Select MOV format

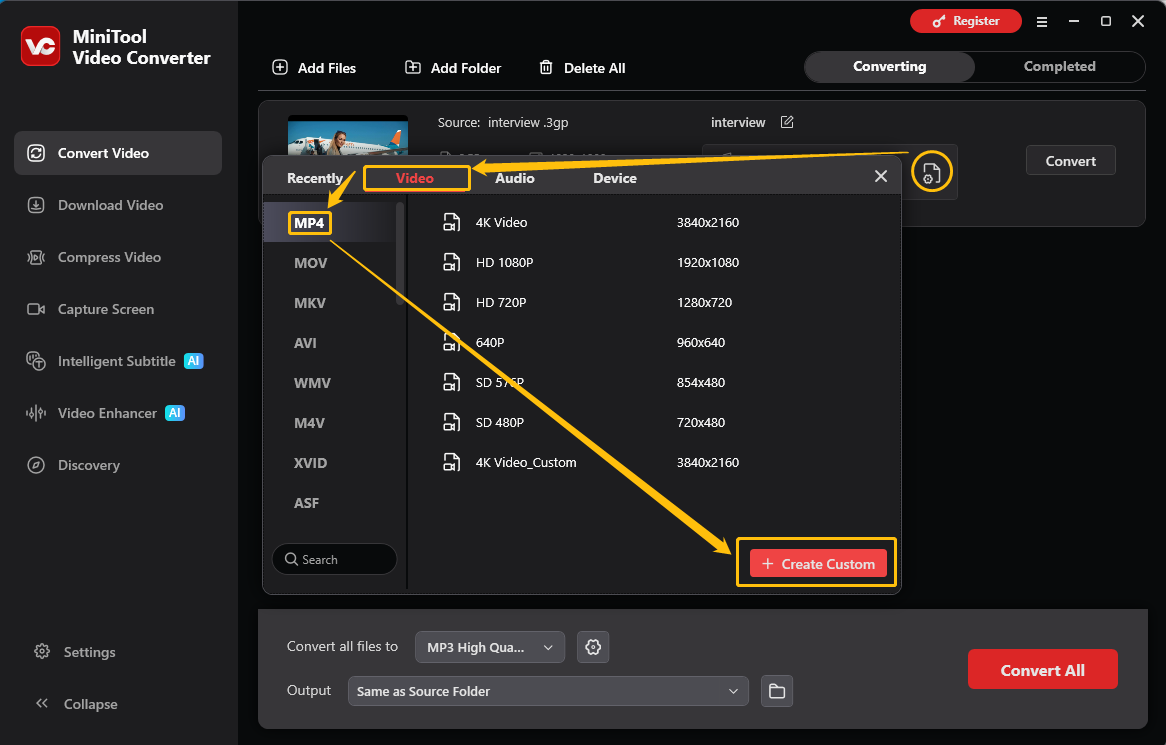310,263
